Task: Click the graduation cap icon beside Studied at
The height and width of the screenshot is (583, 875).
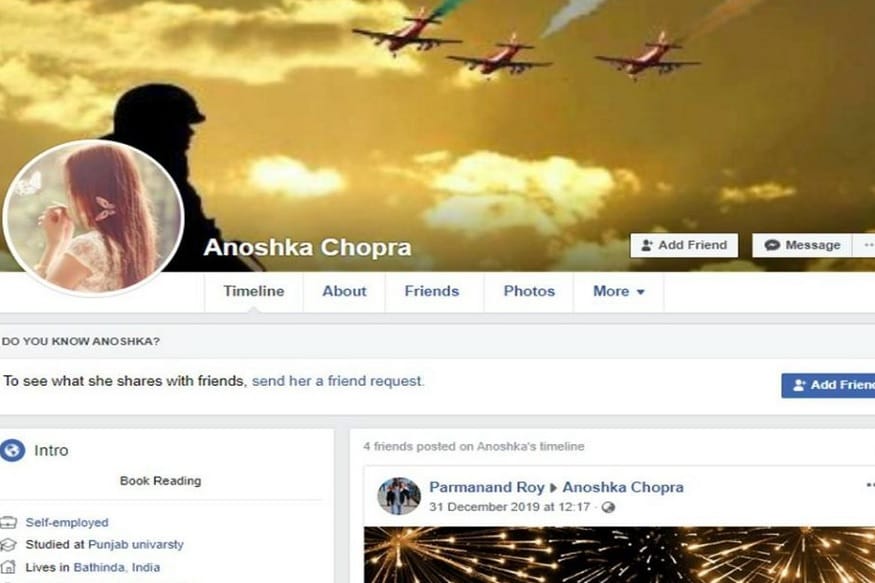Action: tap(8, 545)
